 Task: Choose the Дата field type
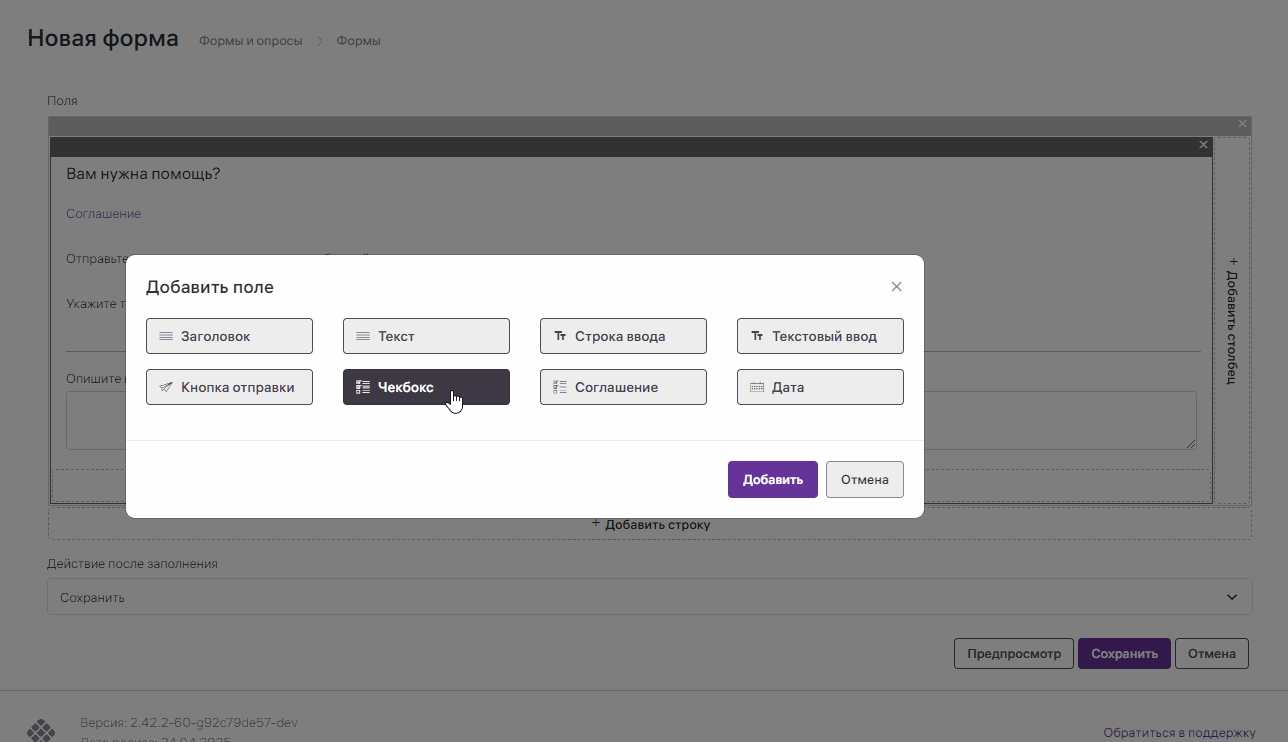(820, 388)
